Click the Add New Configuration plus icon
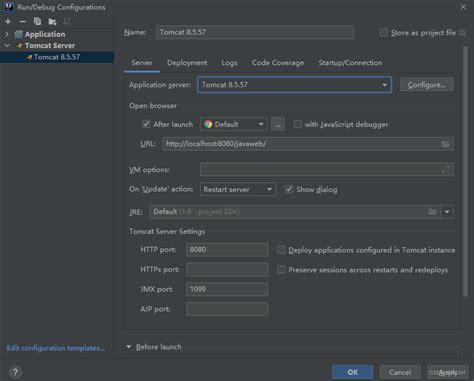Image resolution: width=474 pixels, height=381 pixels. (8, 22)
